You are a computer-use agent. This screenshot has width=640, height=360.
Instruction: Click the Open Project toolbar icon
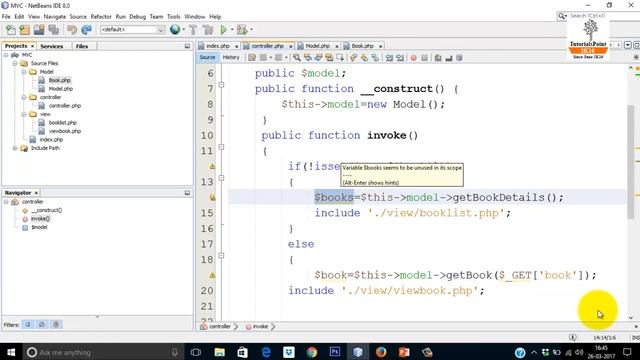click(x=39, y=30)
